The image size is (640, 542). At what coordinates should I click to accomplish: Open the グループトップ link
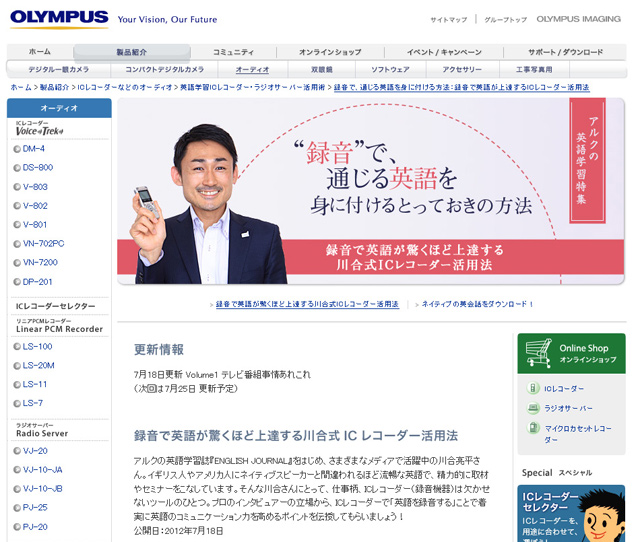tap(505, 20)
